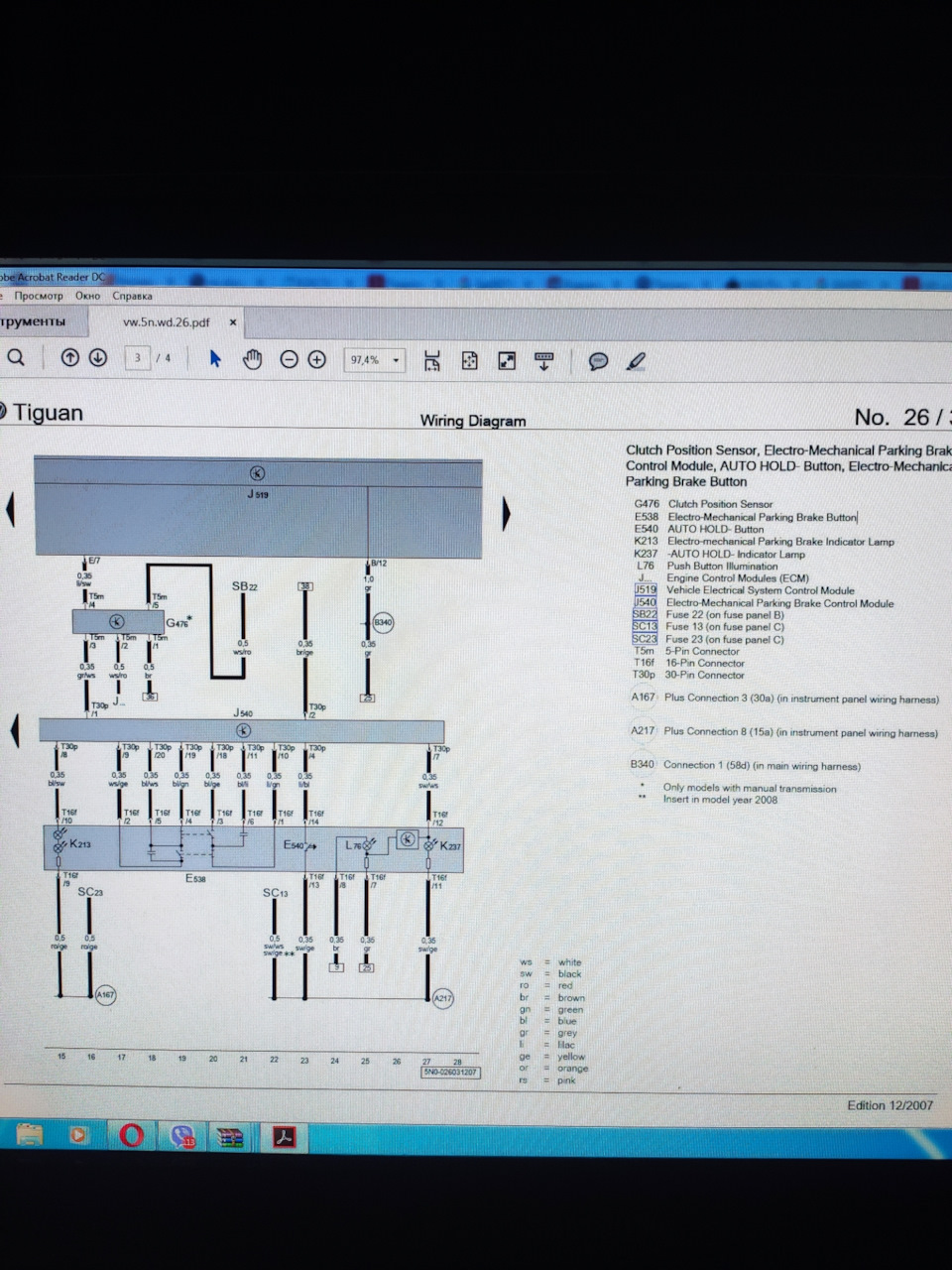The width and height of the screenshot is (952, 1270).
Task: Click the 'Wiring Diagram' page title
Action: point(473,421)
